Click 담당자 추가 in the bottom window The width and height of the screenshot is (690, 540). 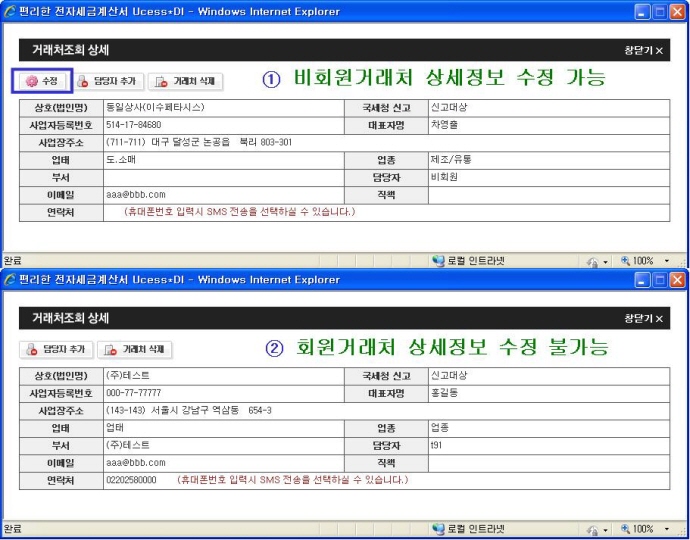click(57, 350)
